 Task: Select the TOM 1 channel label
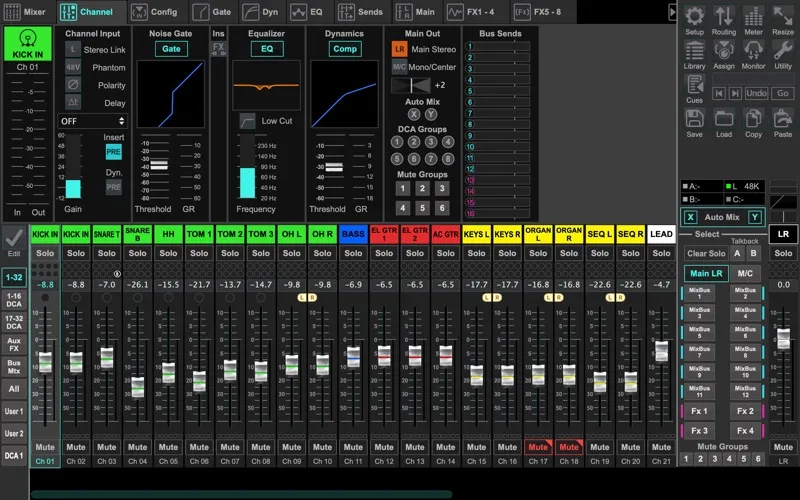[x=199, y=234]
